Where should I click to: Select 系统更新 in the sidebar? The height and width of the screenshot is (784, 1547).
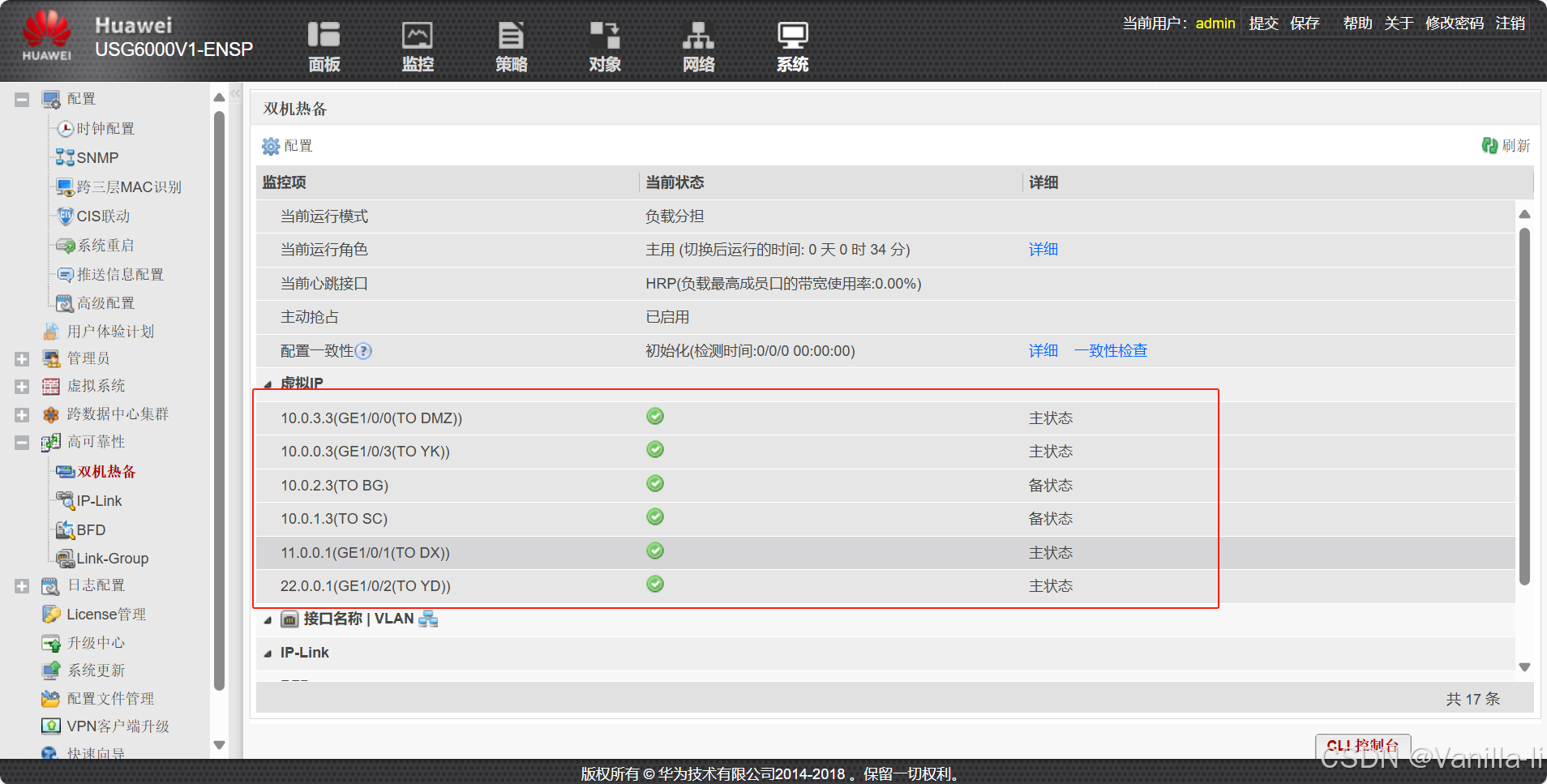[96, 670]
